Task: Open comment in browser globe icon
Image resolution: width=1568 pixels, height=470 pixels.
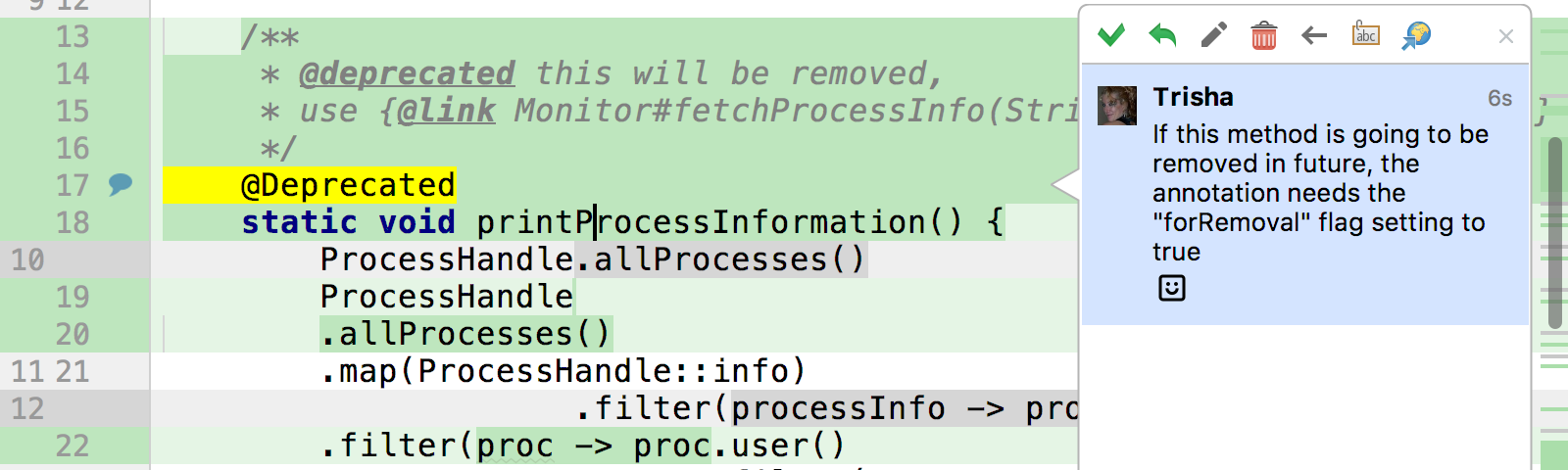Action: 1416,36
